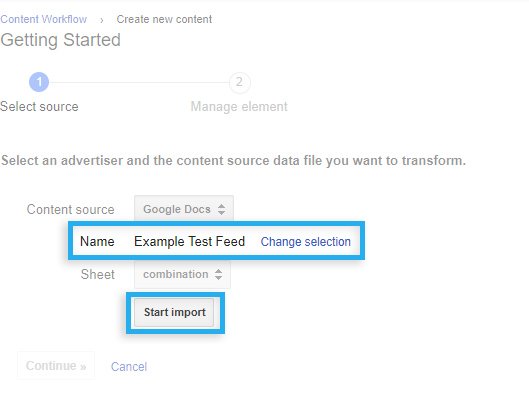Click the Name field label
This screenshot has width=529, height=404.
pyautogui.click(x=97, y=242)
